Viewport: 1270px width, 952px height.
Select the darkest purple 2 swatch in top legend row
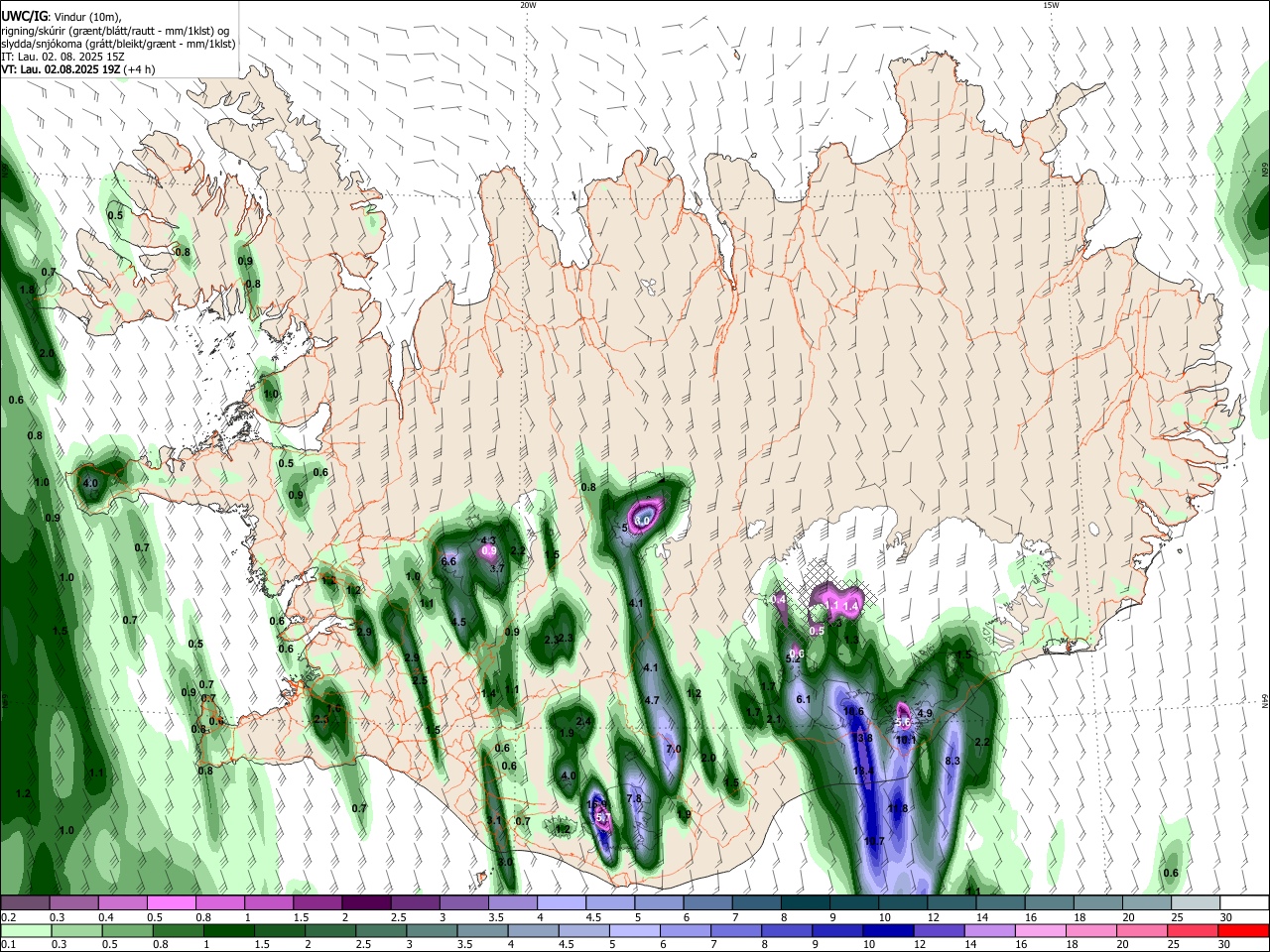[365, 902]
